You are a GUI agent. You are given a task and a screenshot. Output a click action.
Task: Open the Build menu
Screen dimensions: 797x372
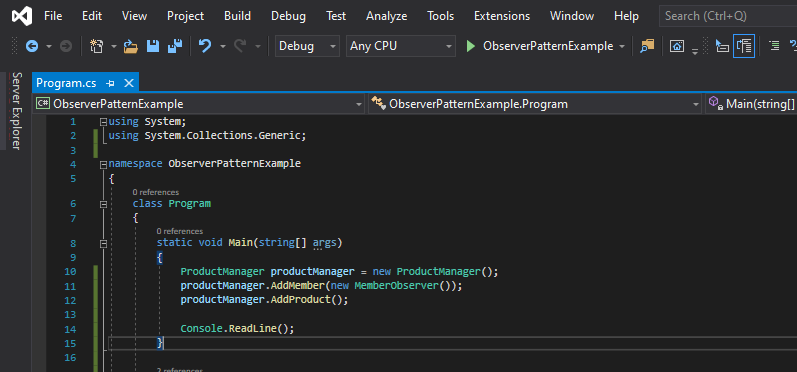click(237, 16)
